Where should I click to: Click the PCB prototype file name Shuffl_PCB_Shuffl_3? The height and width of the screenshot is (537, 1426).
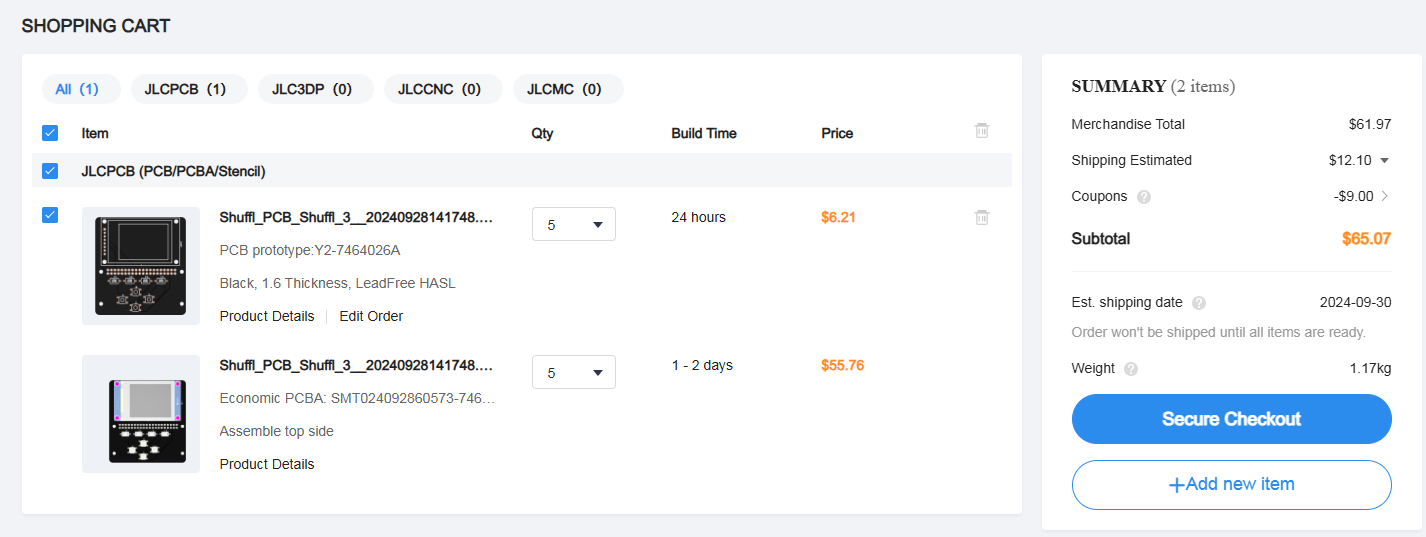pyautogui.click(x=357, y=217)
